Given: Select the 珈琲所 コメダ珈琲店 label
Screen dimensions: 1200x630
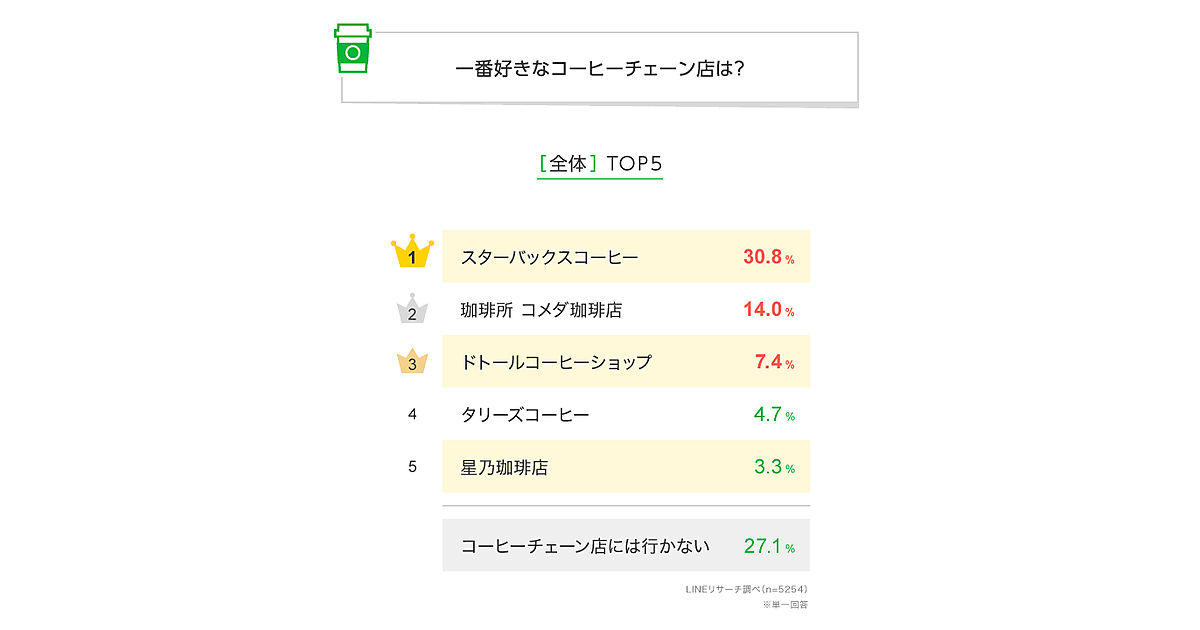Looking at the screenshot, I should click(x=541, y=310).
